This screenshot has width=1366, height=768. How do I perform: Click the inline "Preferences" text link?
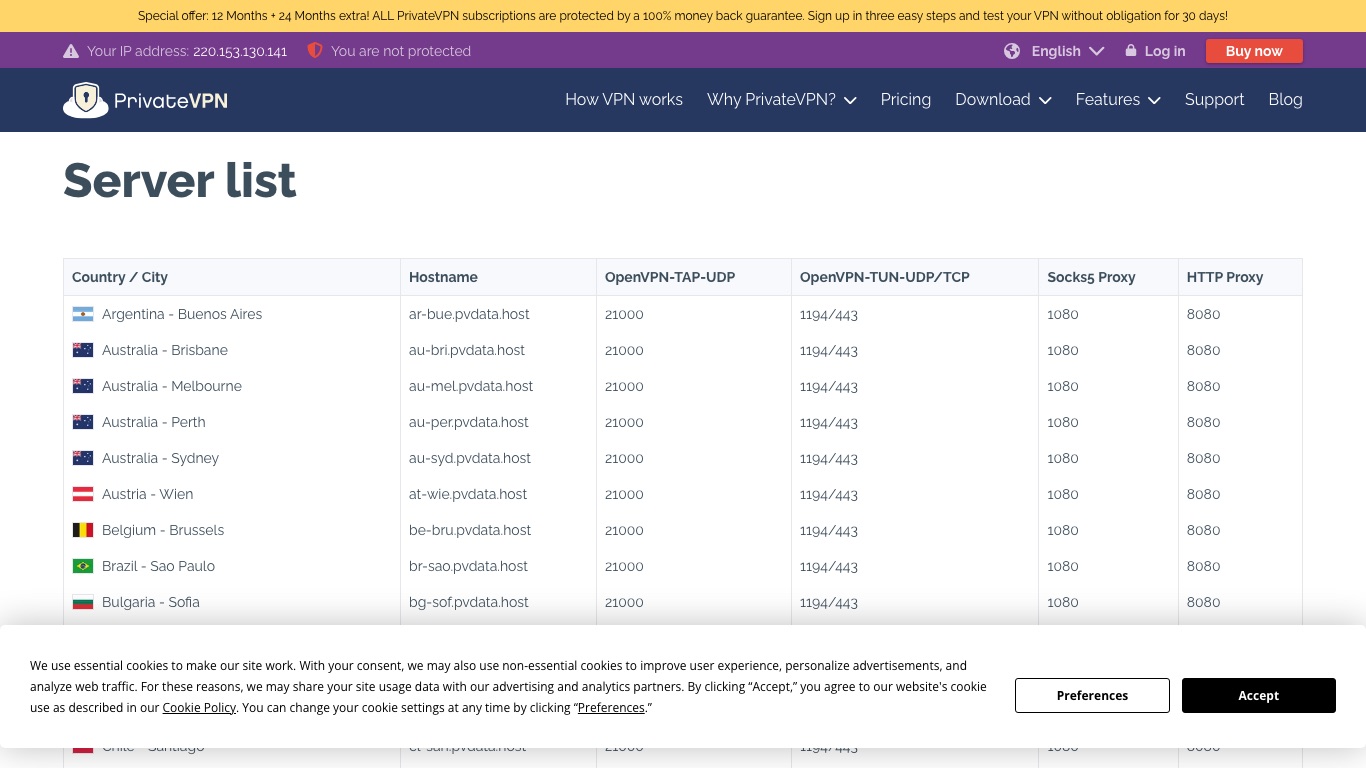[611, 707]
